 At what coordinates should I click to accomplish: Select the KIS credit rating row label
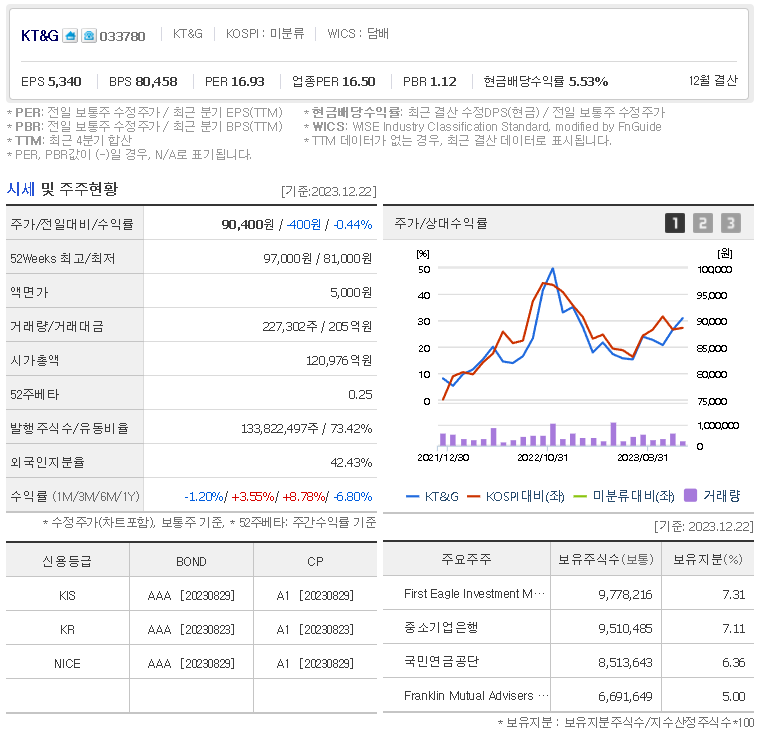[x=67, y=595]
